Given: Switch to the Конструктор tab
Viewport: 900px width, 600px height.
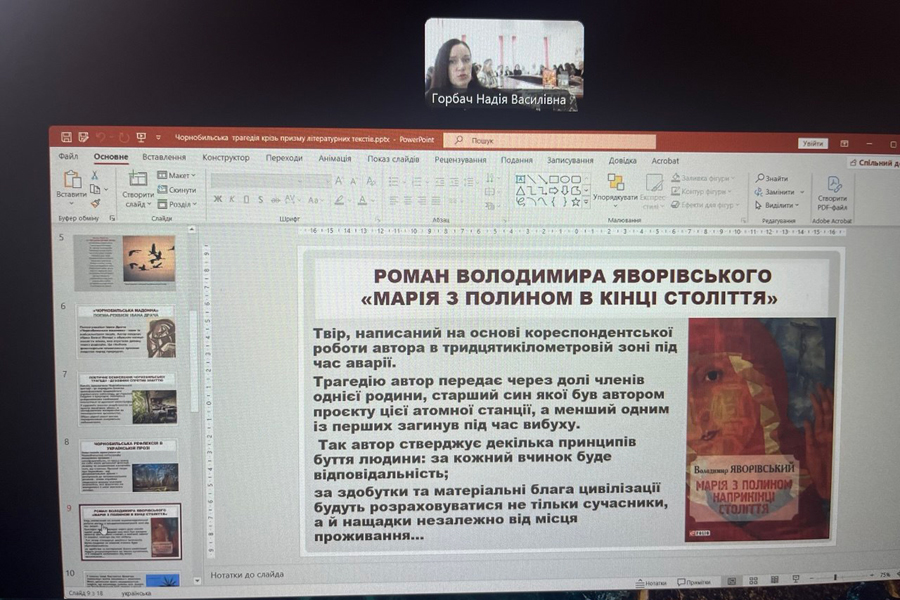Looking at the screenshot, I should pyautogui.click(x=226, y=157).
